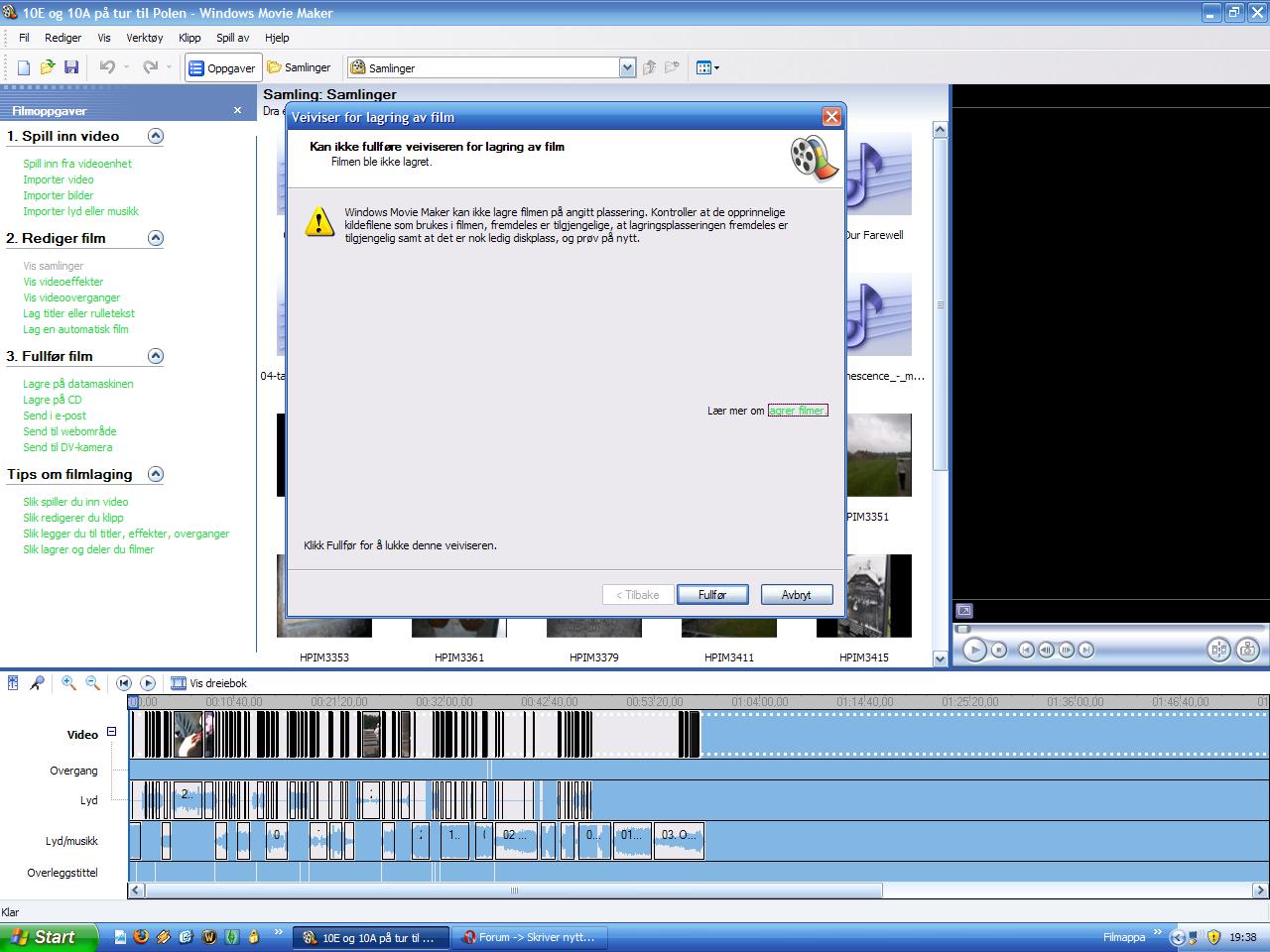Viewport: 1270px width, 952px height.
Task: Click the New Collection Folder icon
Action: point(673,67)
